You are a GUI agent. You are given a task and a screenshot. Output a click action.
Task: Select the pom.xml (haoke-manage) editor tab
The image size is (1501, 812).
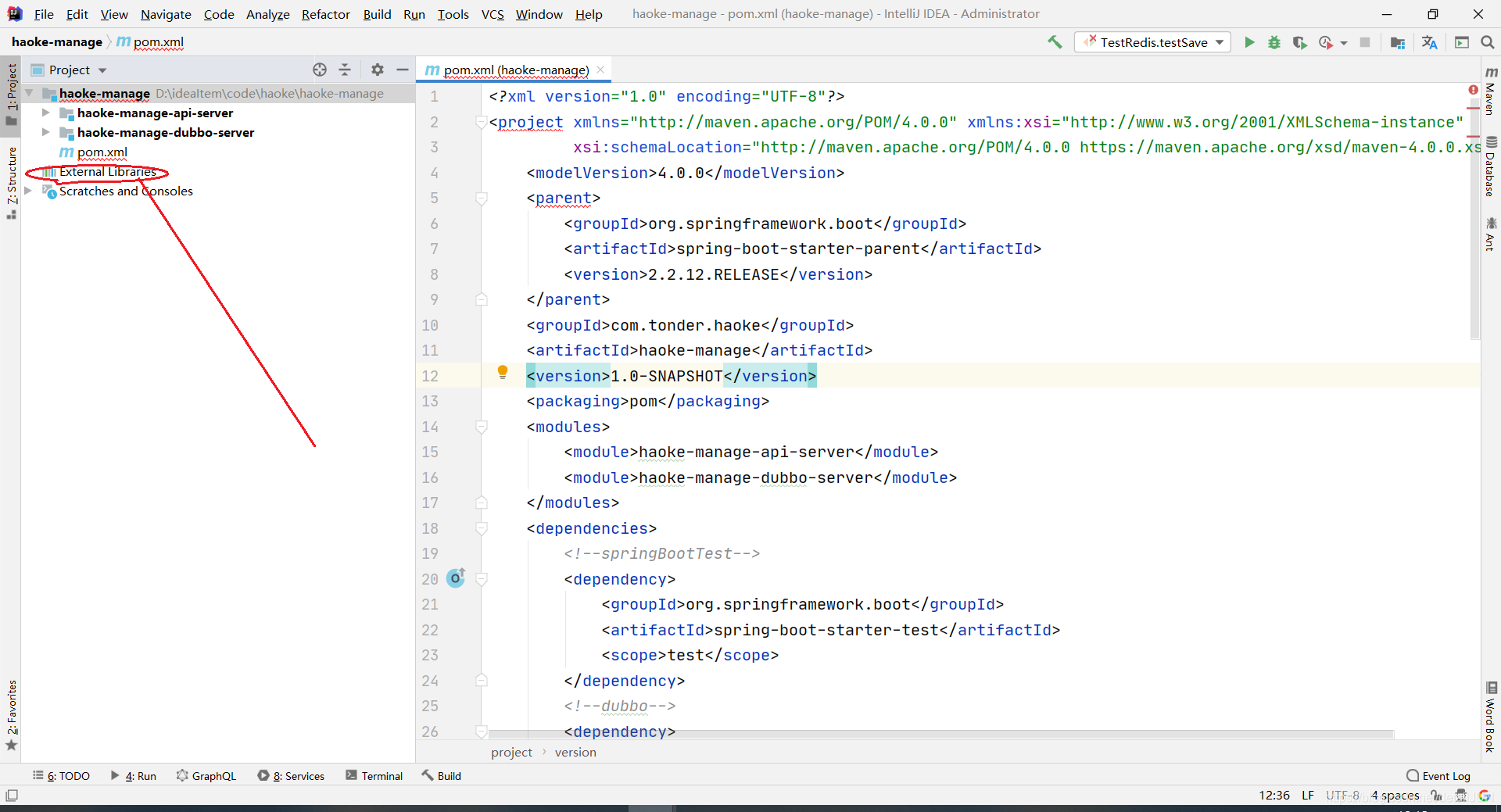click(515, 70)
